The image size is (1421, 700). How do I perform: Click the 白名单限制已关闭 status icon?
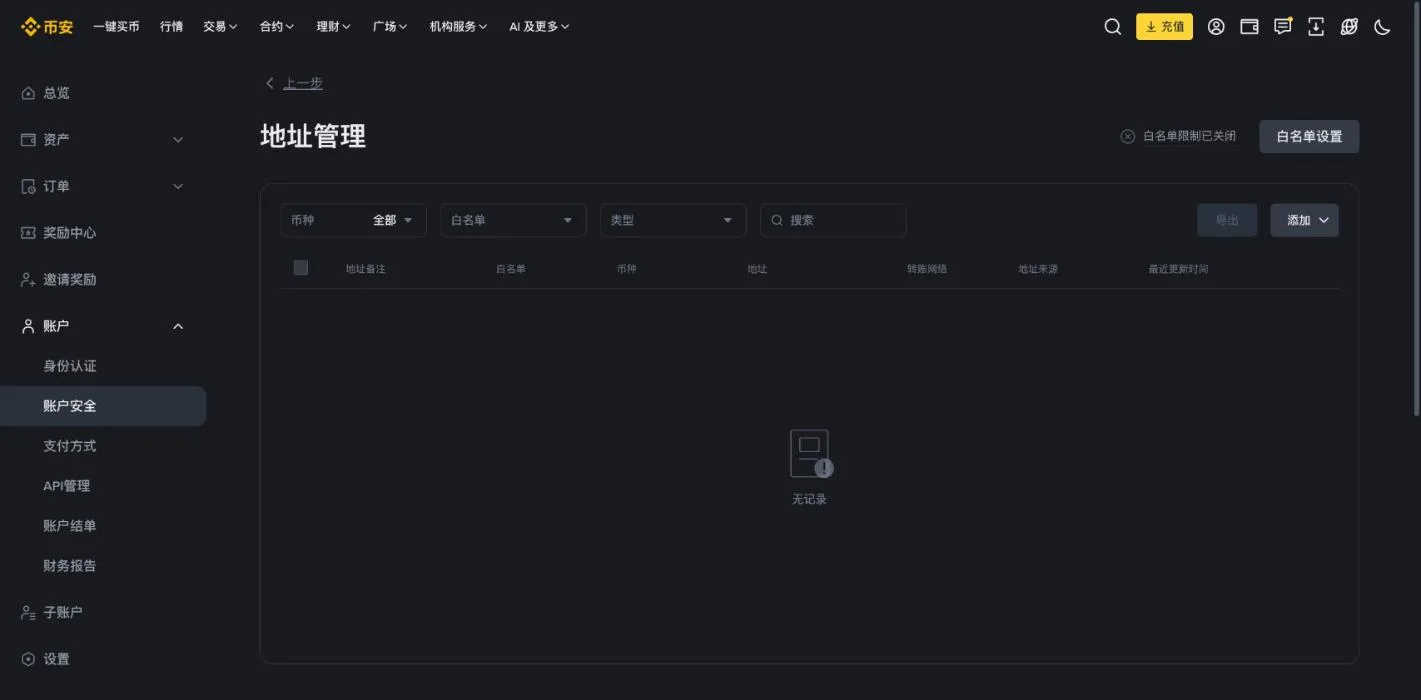point(1128,136)
